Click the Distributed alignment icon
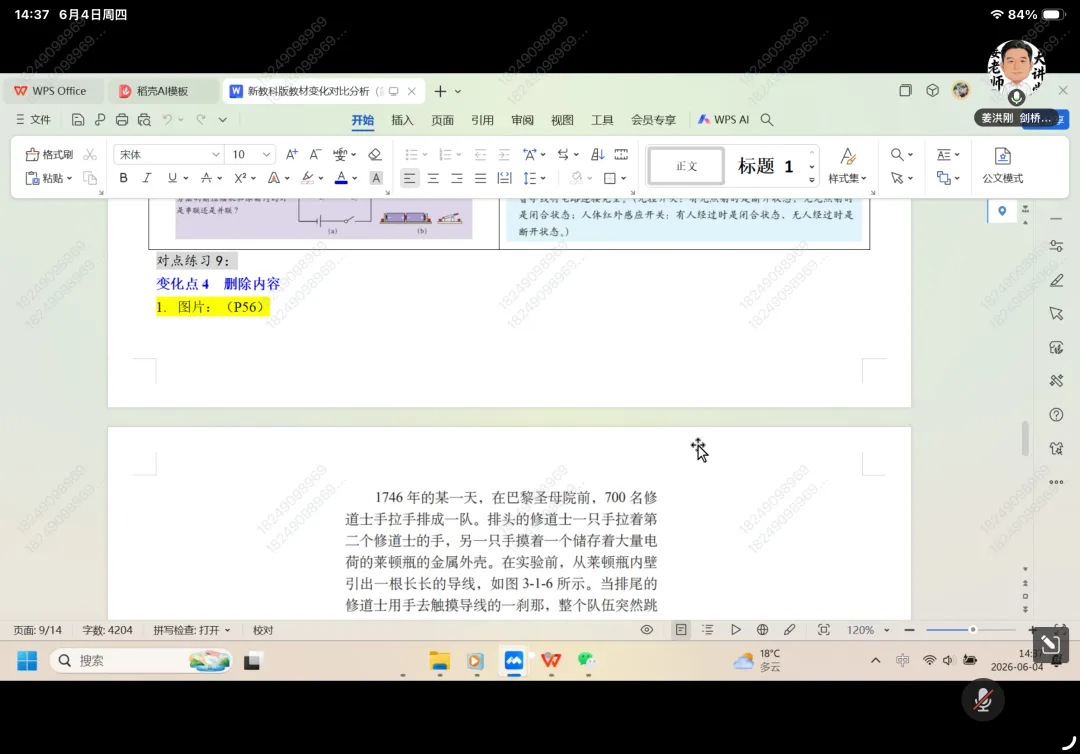Viewport: 1080px width, 754px height. point(504,178)
